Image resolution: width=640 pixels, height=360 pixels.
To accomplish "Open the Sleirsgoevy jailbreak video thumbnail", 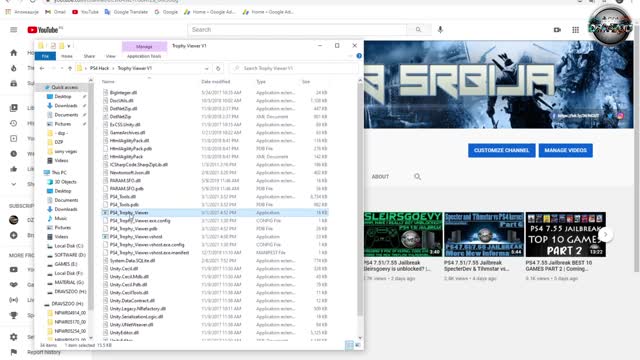I will (403, 234).
